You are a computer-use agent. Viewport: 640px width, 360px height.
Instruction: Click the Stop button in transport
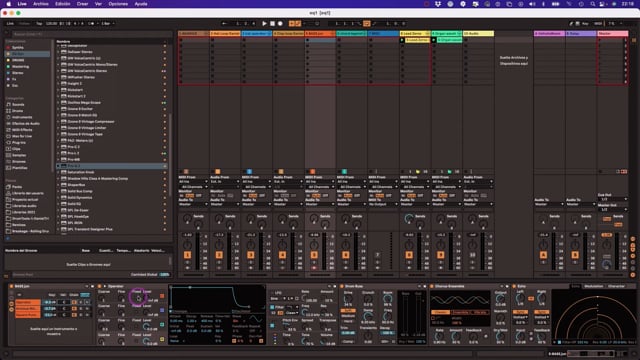pyautogui.click(x=273, y=24)
